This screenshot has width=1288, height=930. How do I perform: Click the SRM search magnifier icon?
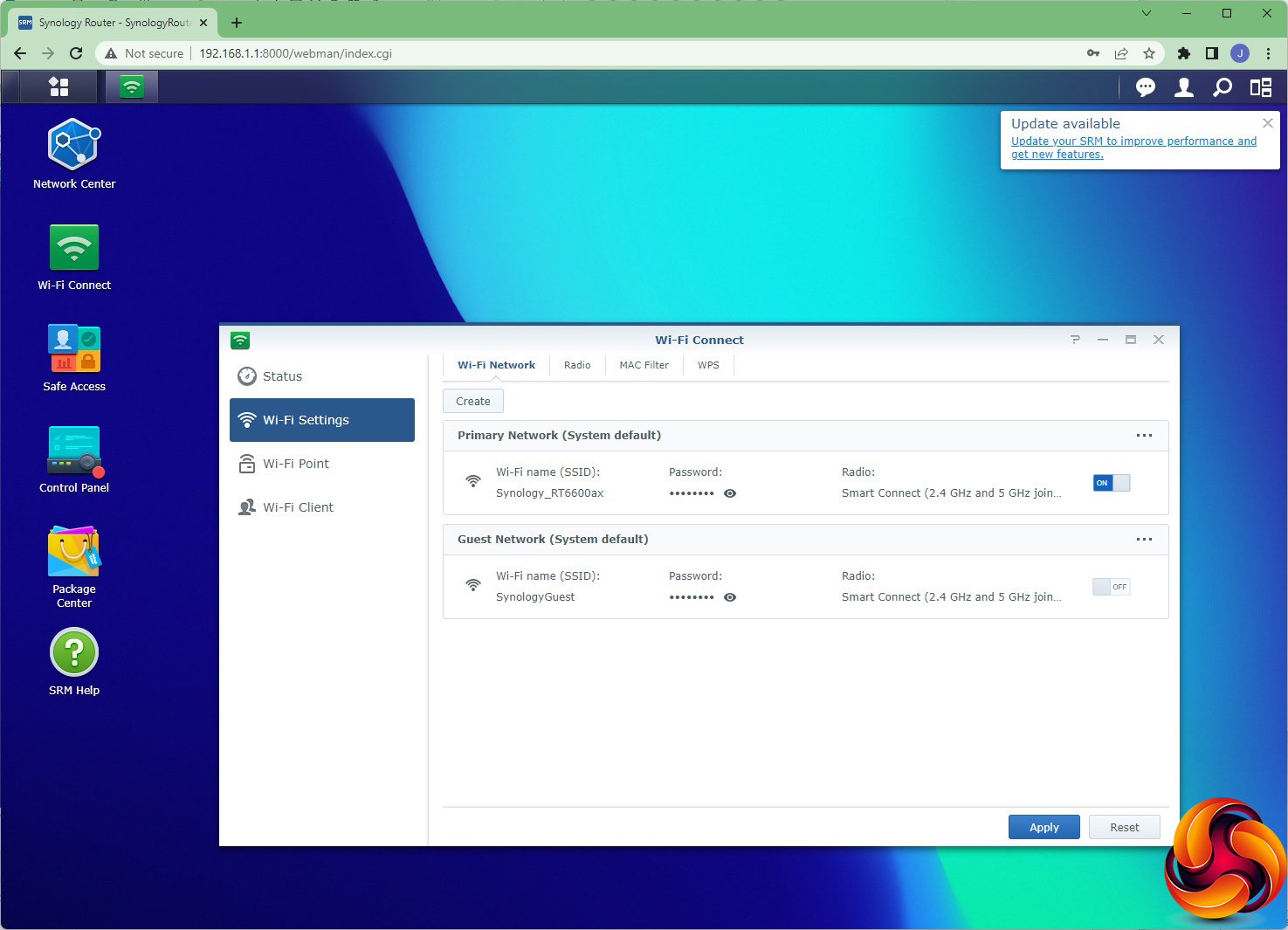coord(1223,86)
